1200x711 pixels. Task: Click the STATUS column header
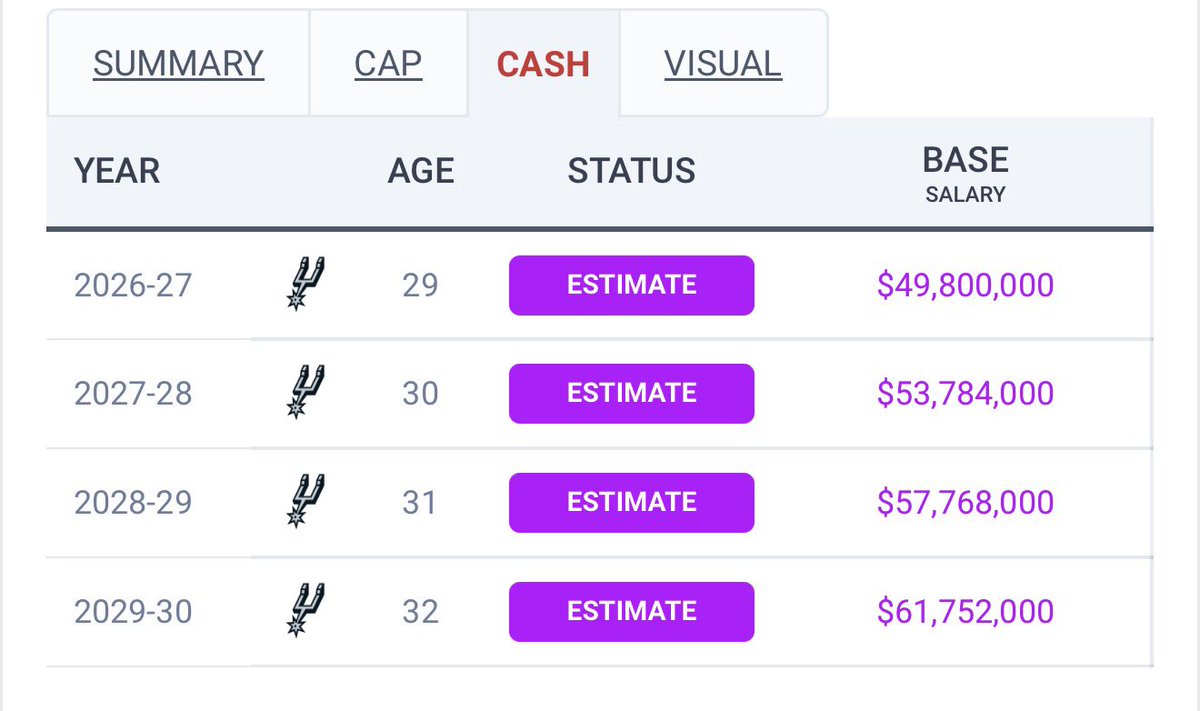tap(631, 171)
